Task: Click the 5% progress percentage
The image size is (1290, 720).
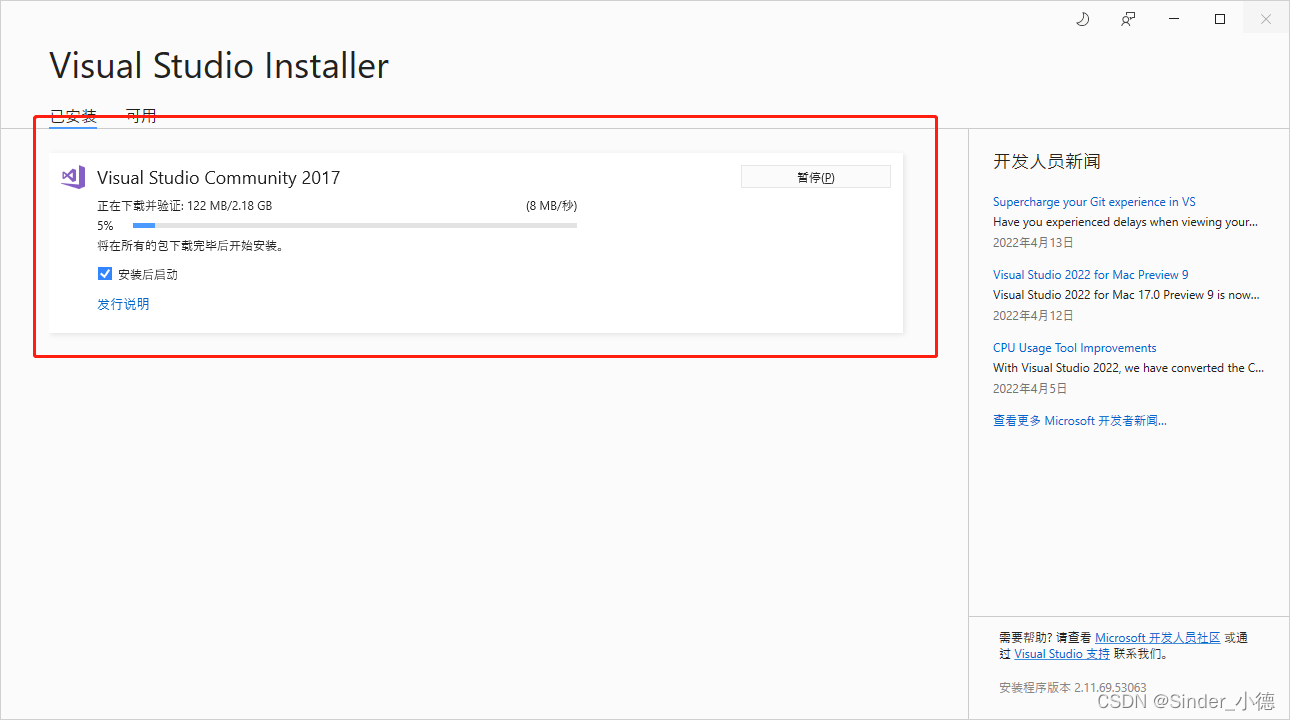Action: pyautogui.click(x=105, y=226)
